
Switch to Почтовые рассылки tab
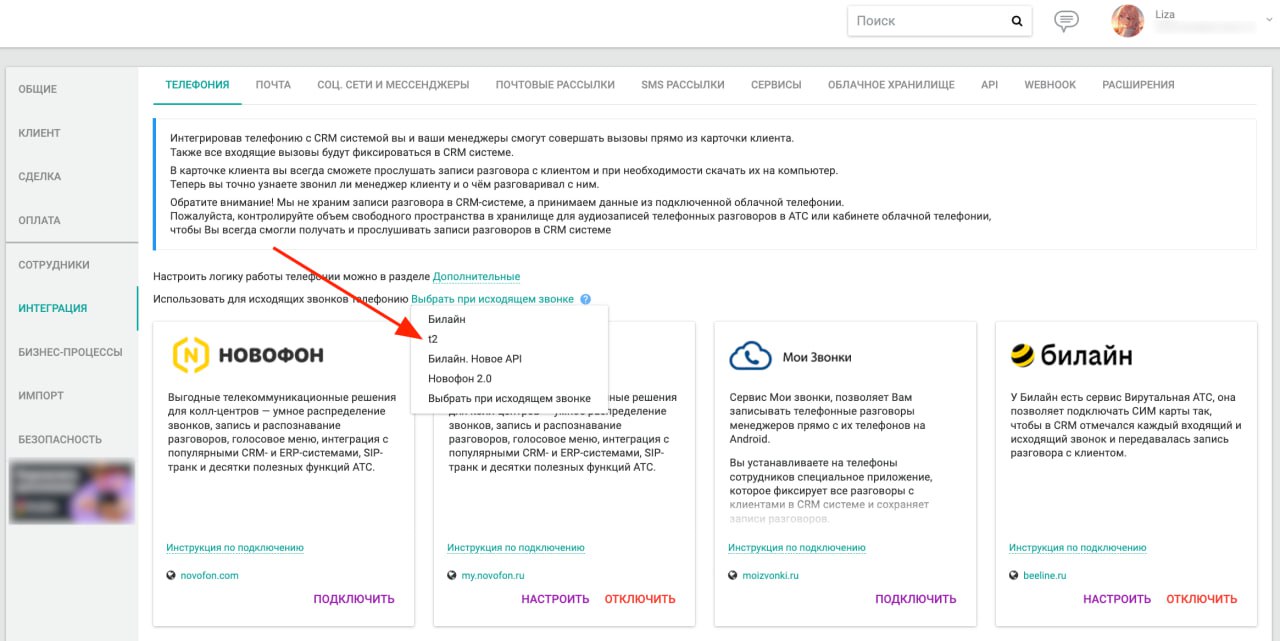(555, 85)
